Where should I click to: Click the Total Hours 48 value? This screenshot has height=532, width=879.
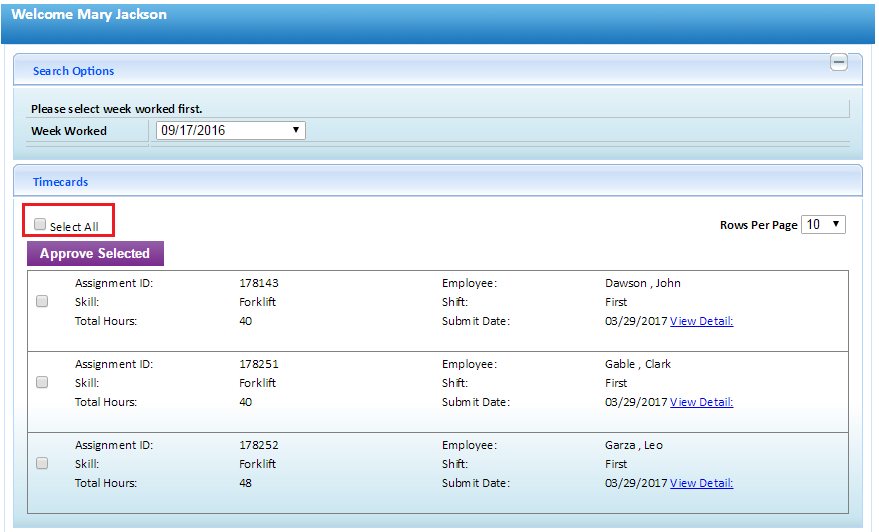tap(246, 483)
